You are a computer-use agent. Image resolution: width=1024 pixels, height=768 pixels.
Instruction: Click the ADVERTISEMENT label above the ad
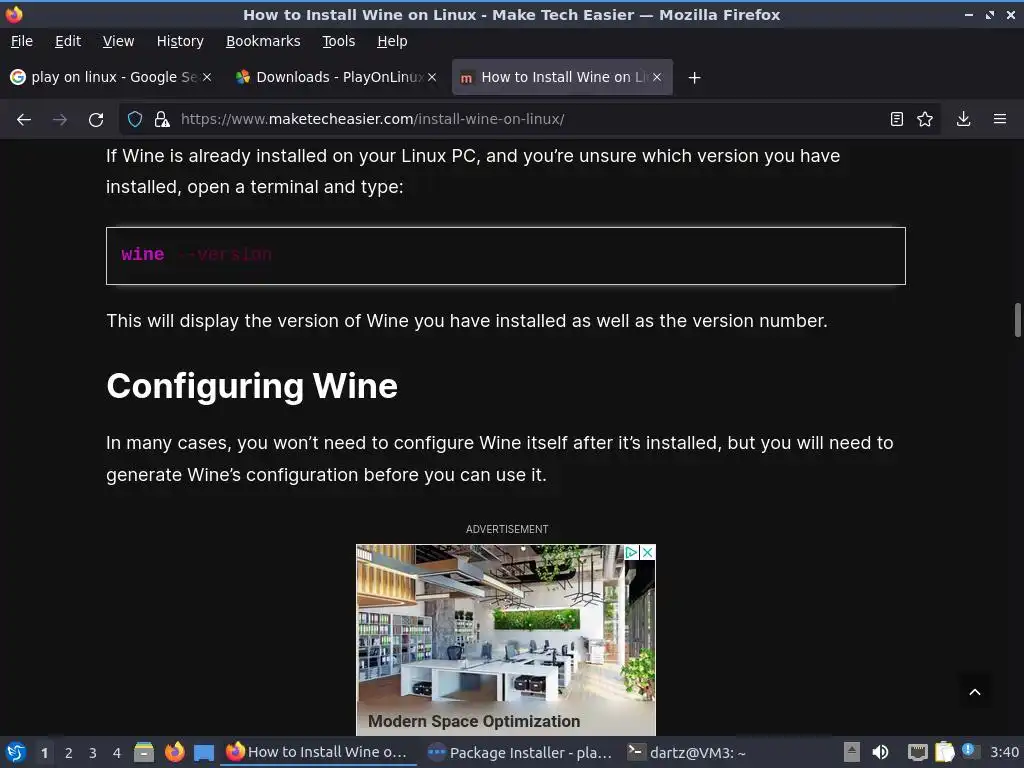click(x=507, y=529)
